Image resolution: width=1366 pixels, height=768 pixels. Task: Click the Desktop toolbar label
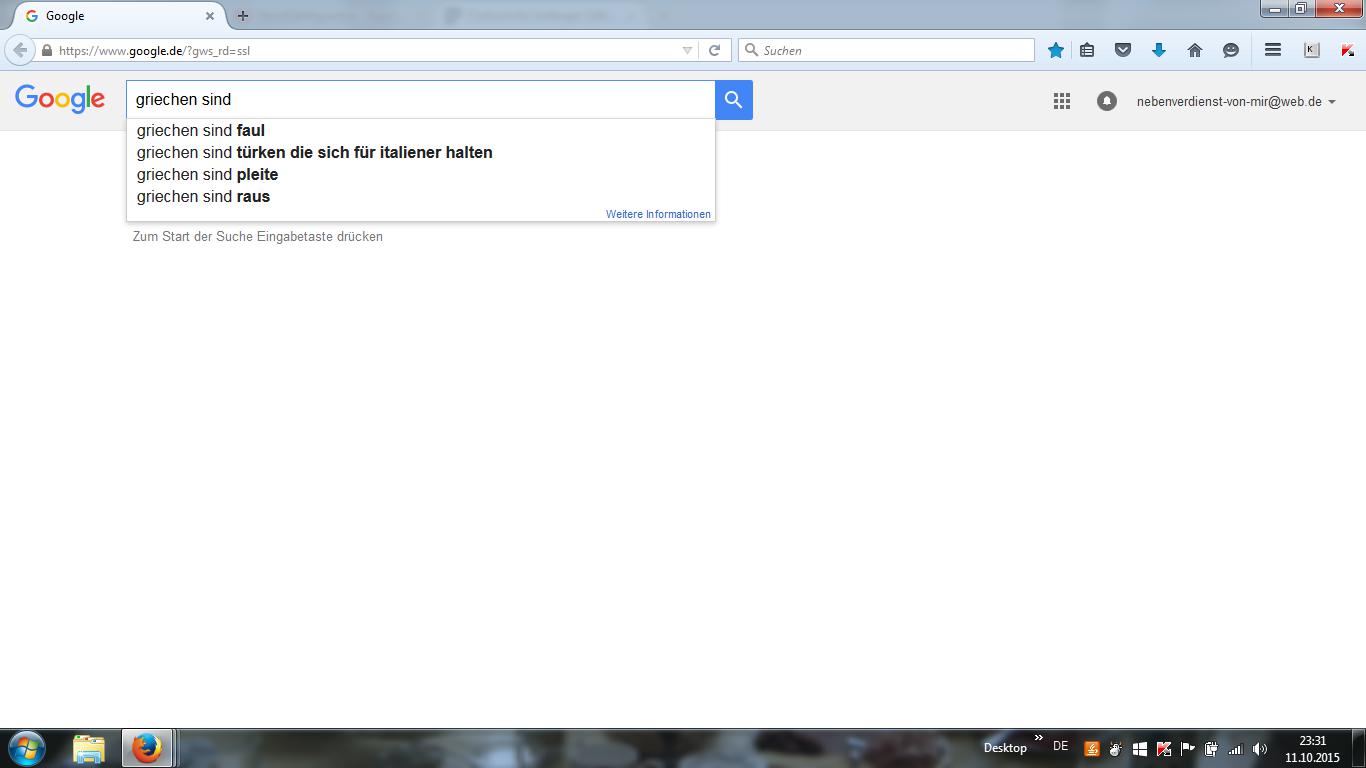1005,748
